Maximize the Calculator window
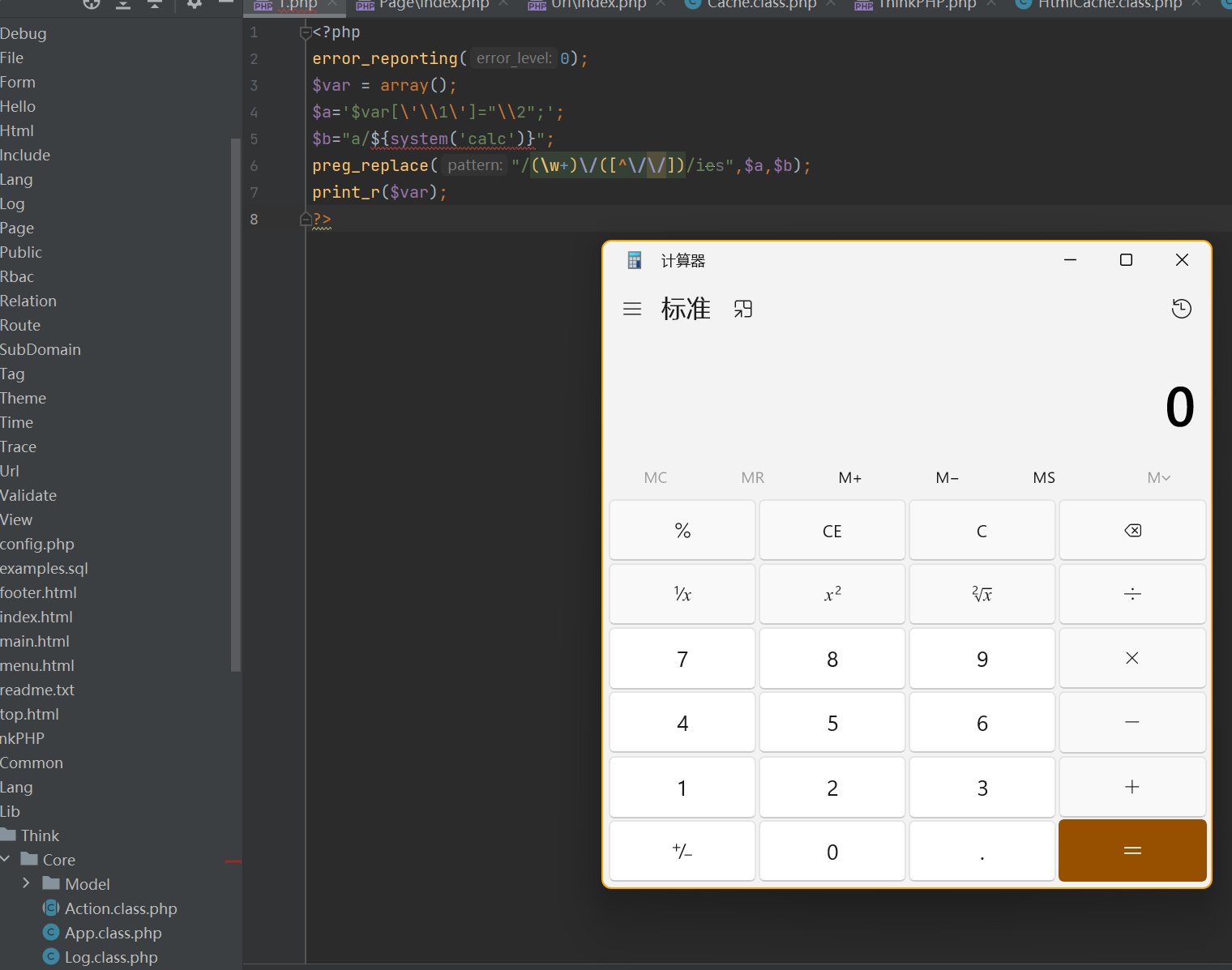The image size is (1232, 970). [1126, 260]
